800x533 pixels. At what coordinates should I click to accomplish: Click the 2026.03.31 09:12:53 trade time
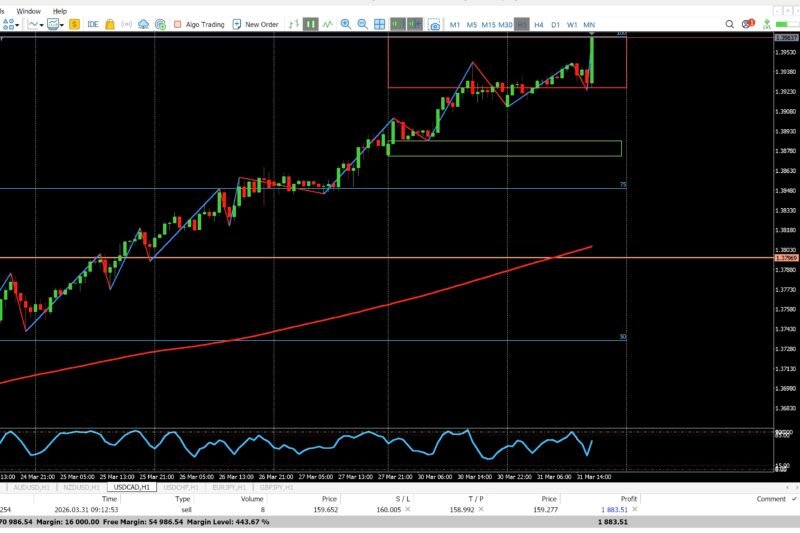click(86, 510)
